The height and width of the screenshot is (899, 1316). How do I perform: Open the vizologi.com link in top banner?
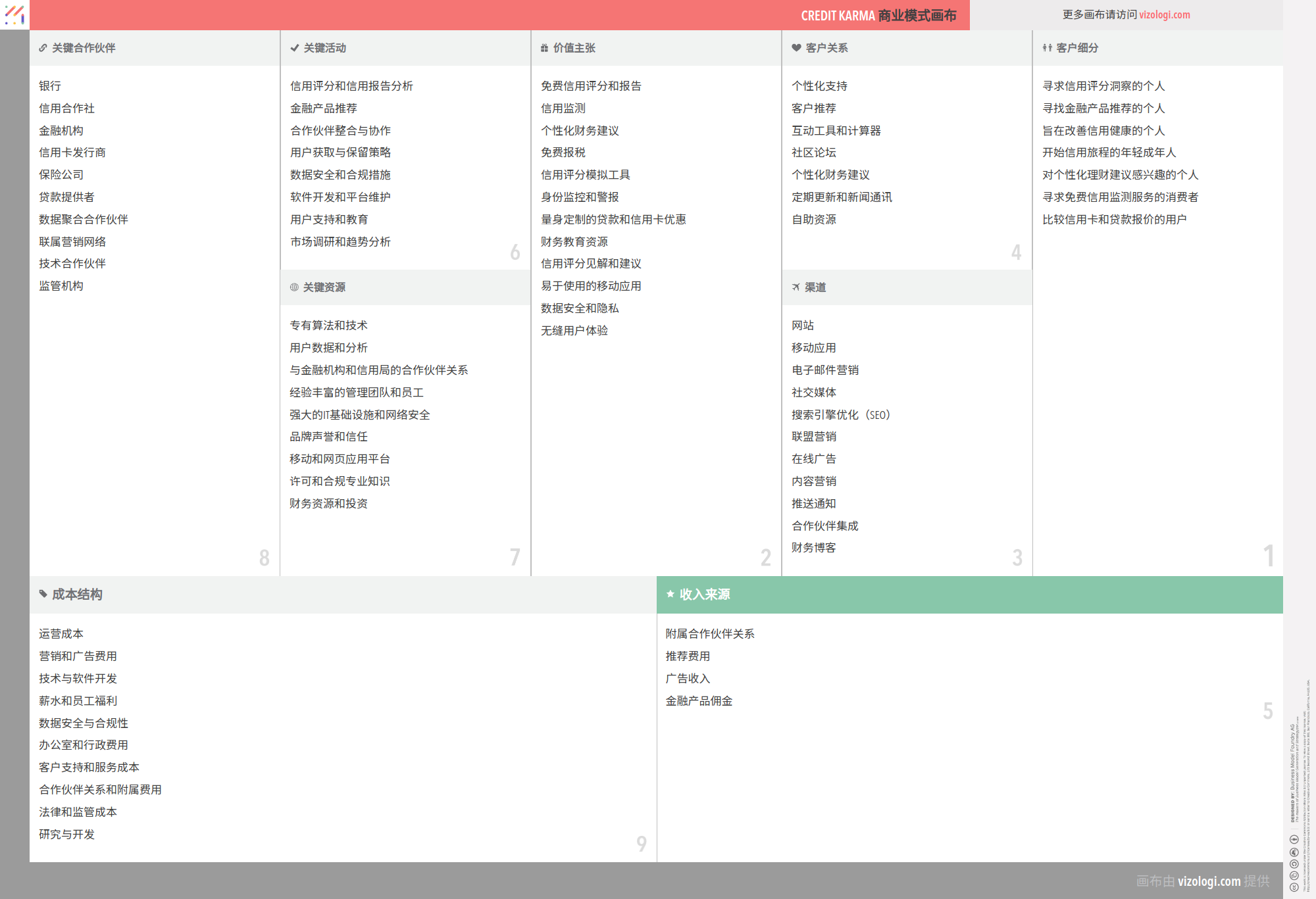click(1164, 14)
